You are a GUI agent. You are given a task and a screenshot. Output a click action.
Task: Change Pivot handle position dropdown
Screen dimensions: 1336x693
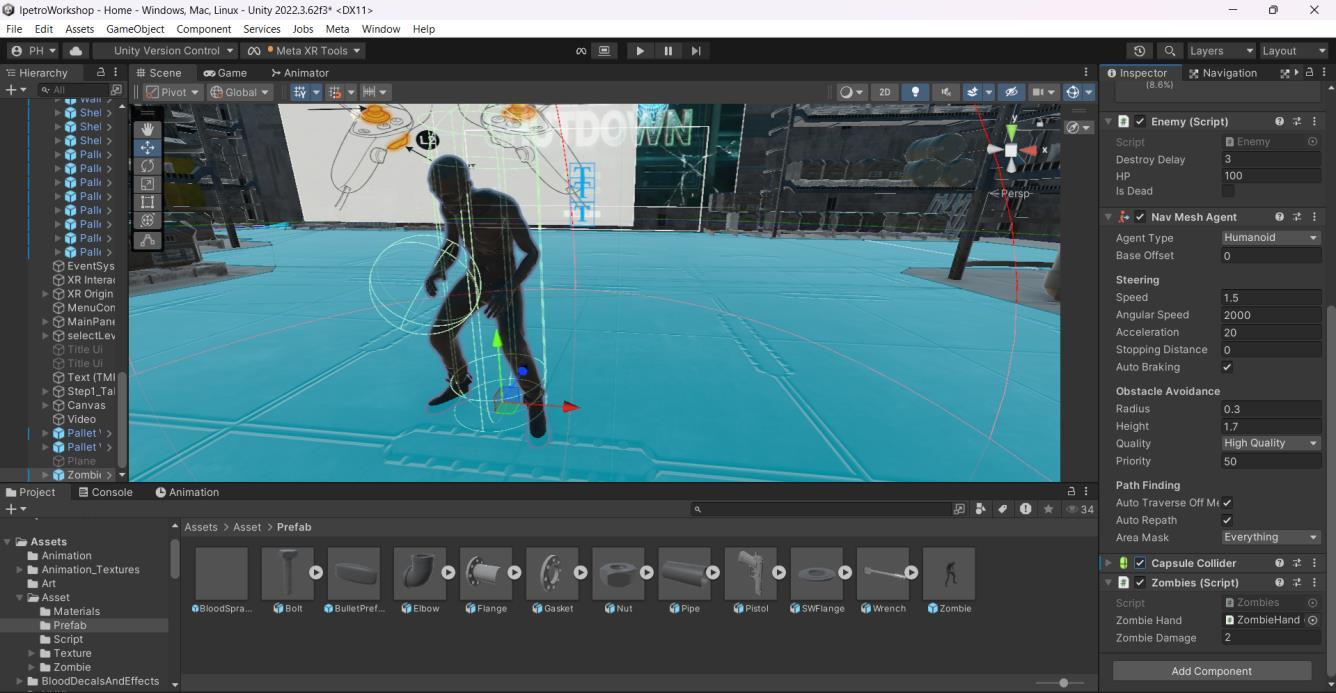tap(172, 92)
